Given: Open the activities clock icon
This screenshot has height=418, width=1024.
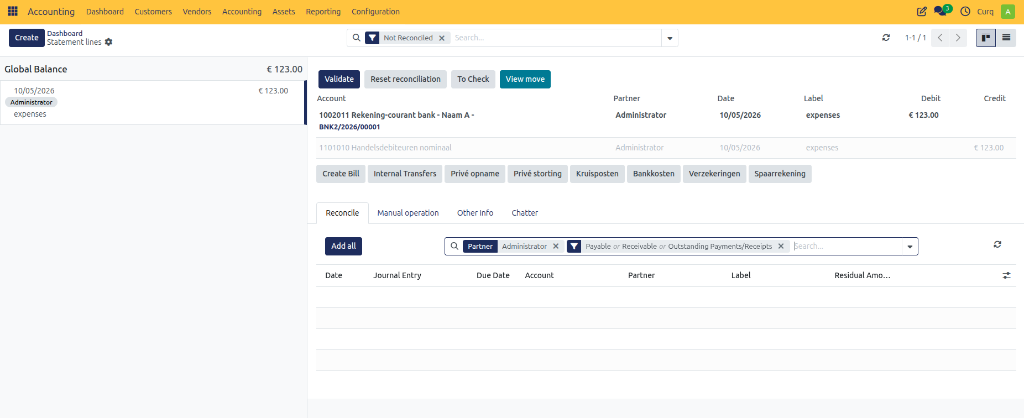Looking at the screenshot, I should pyautogui.click(x=965, y=12).
